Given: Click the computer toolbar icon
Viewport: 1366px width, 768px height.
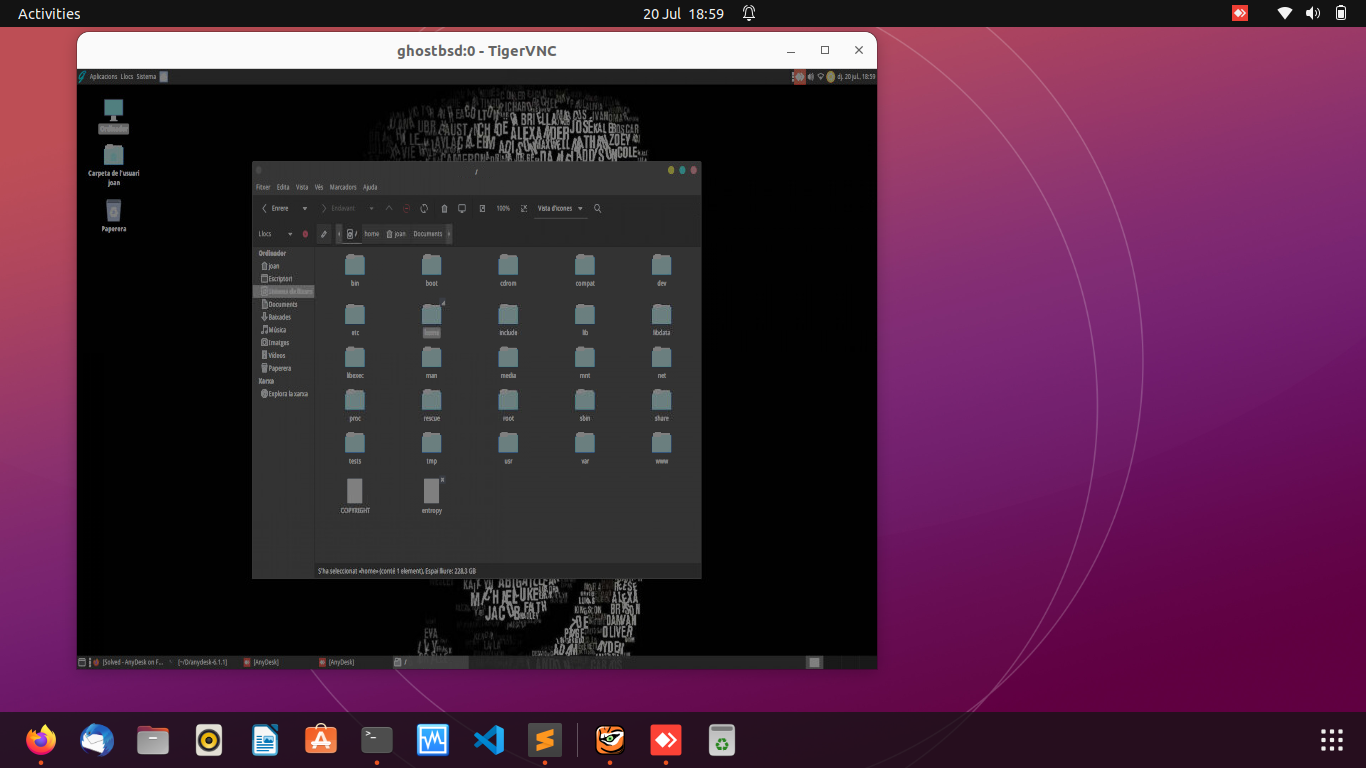Looking at the screenshot, I should pyautogui.click(x=462, y=209).
